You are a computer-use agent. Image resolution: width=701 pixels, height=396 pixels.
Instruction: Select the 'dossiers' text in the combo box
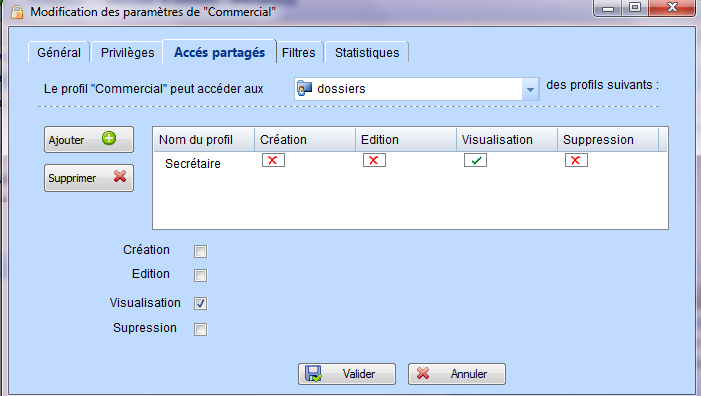pos(341,88)
